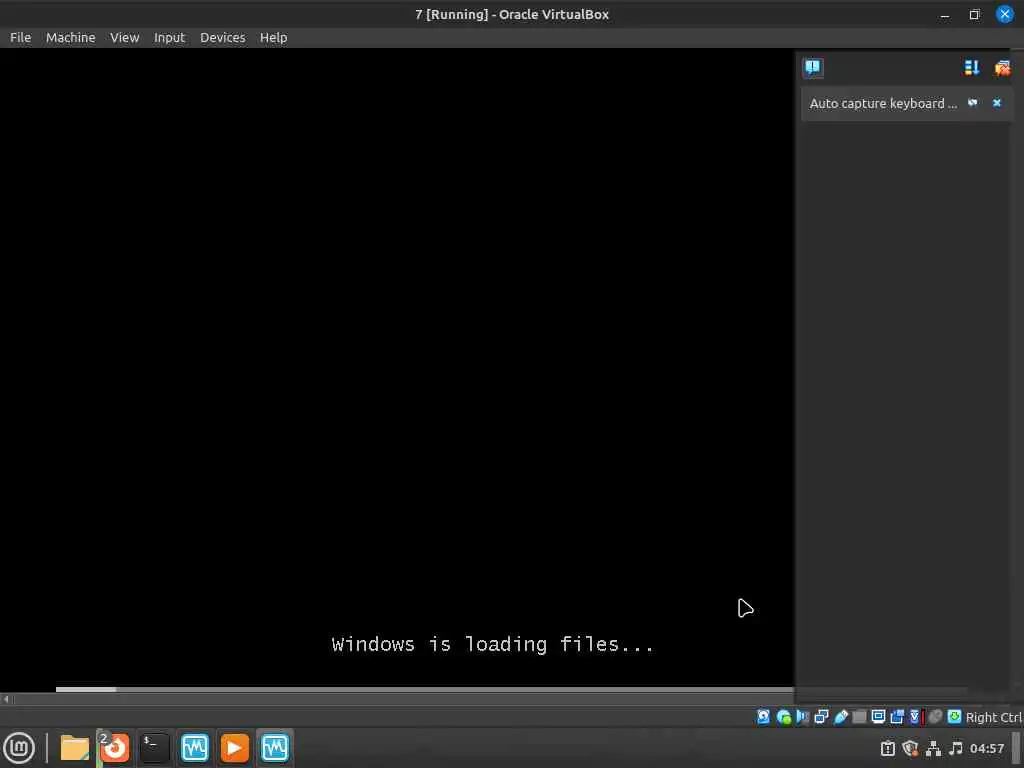The image size is (1024, 768).
Task: Switch to the active VirtualBox VM taskbar window
Action: click(274, 748)
